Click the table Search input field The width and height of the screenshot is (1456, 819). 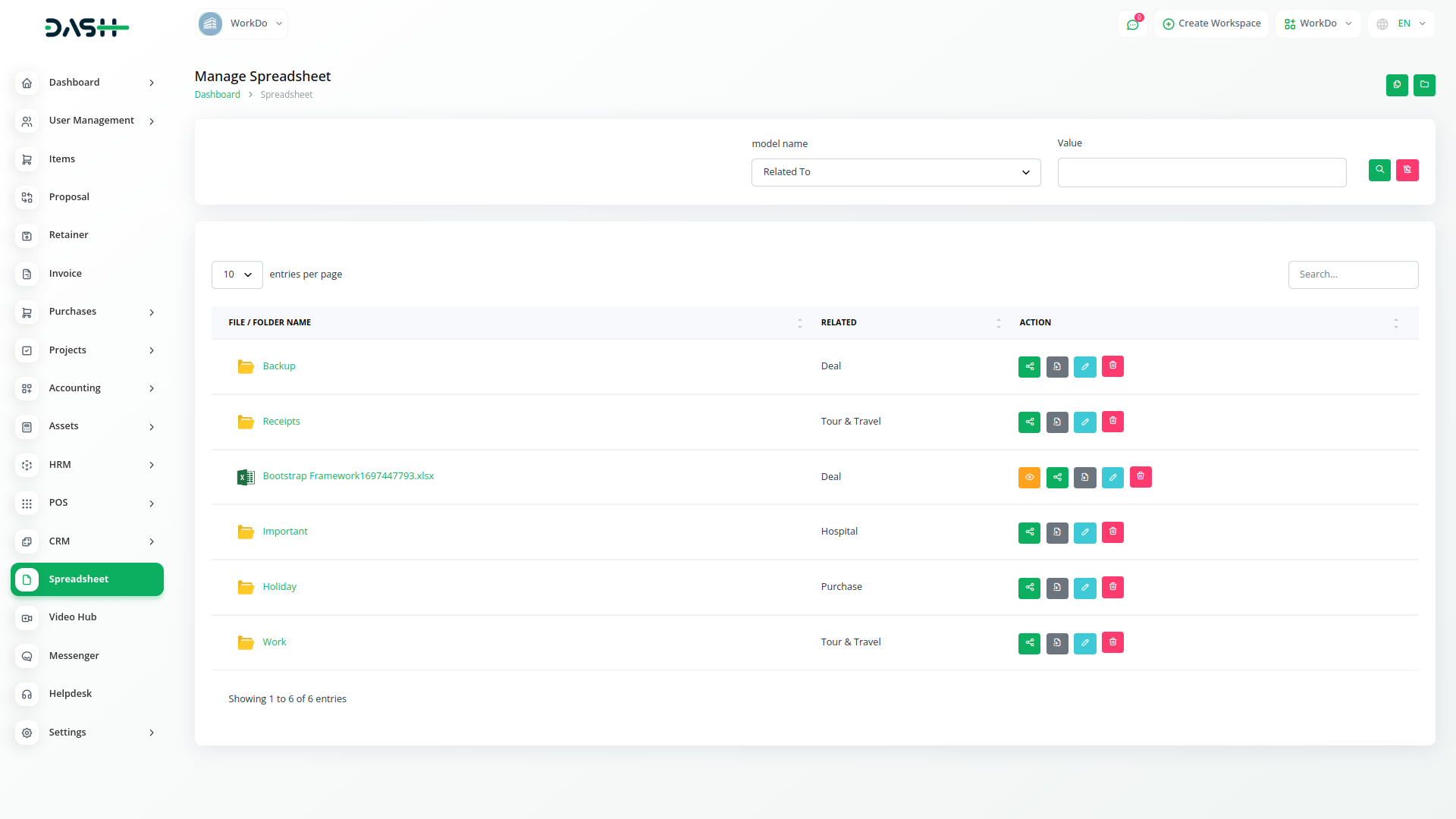(1353, 275)
